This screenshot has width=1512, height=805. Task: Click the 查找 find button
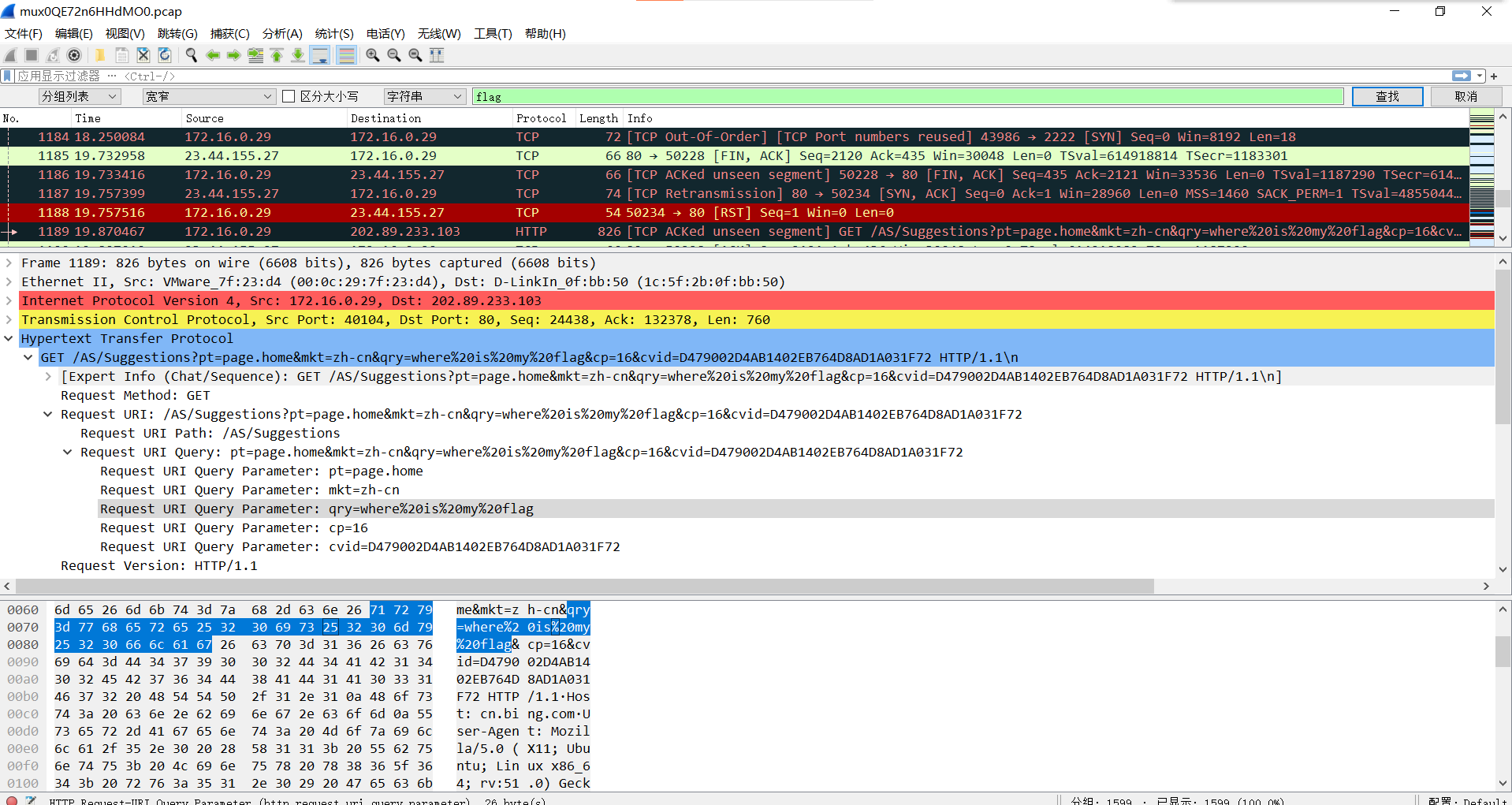(1387, 96)
